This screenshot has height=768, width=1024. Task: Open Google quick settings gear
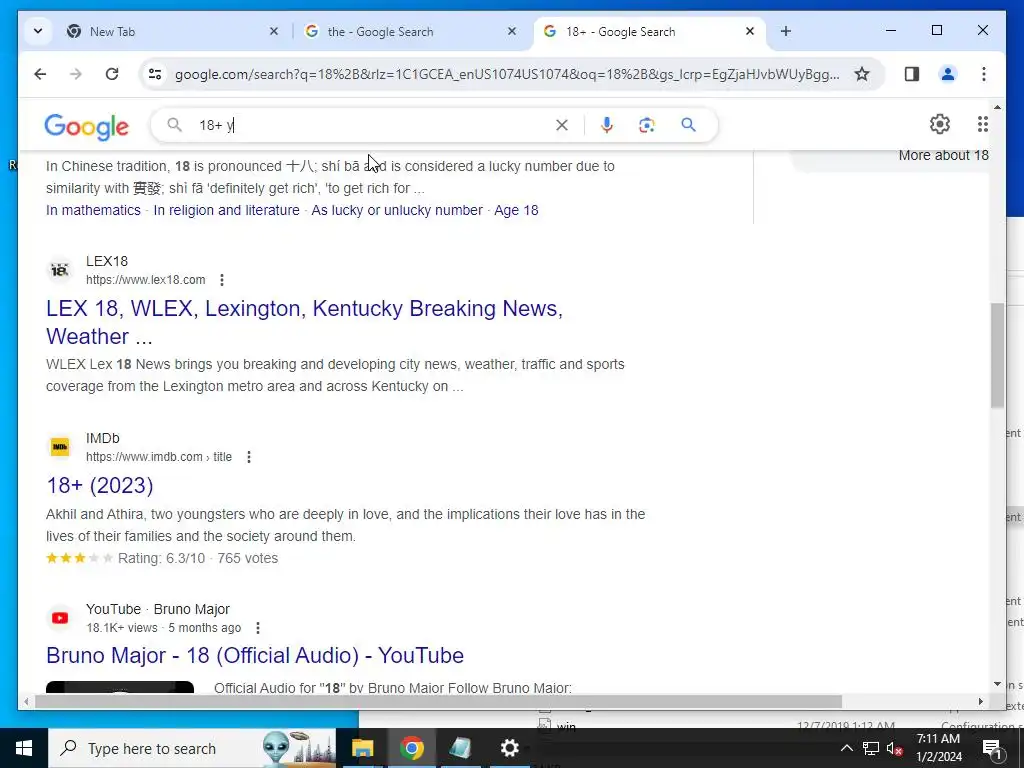pyautogui.click(x=940, y=124)
